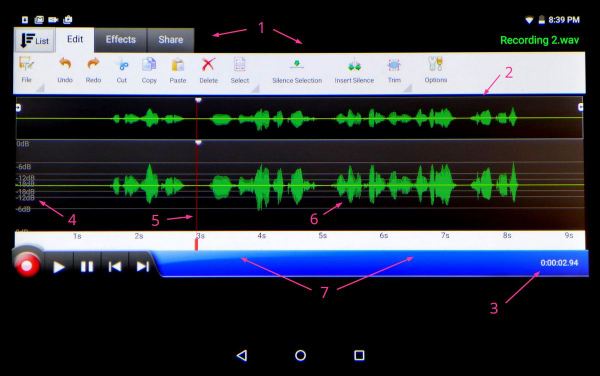The image size is (600, 376).
Task: Open the Share tab
Action: 171,39
